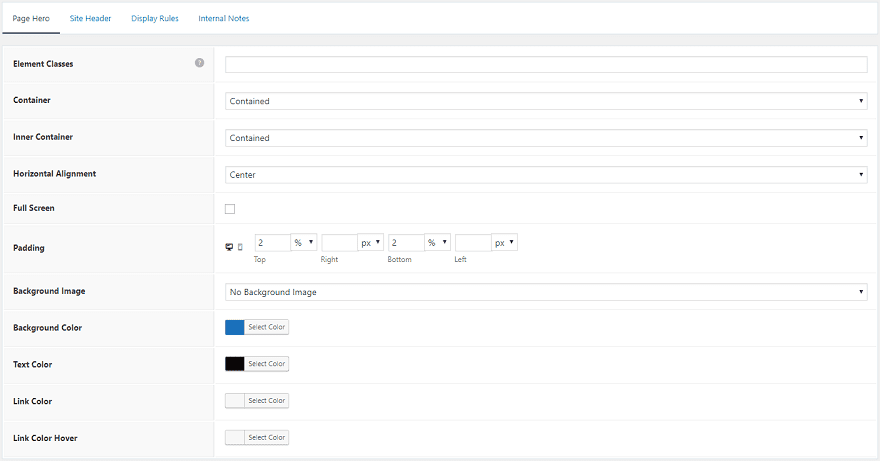
Task: Go to the Internal Notes tab
Action: coord(224,18)
